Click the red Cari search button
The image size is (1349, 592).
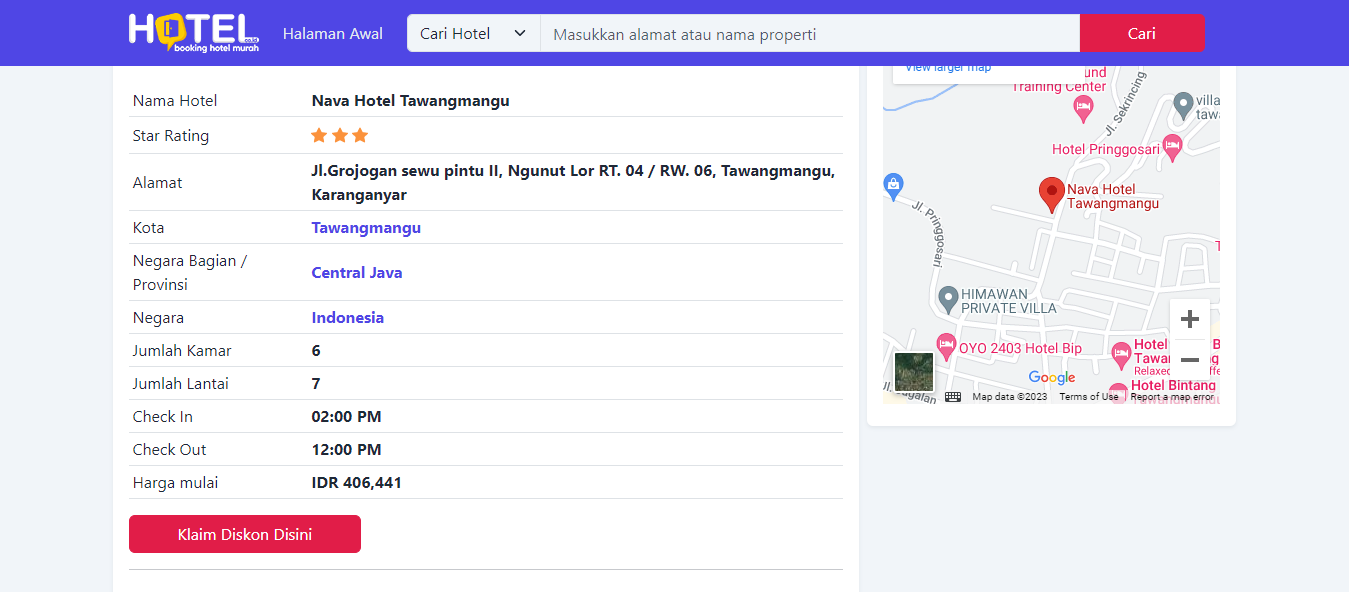1142,33
